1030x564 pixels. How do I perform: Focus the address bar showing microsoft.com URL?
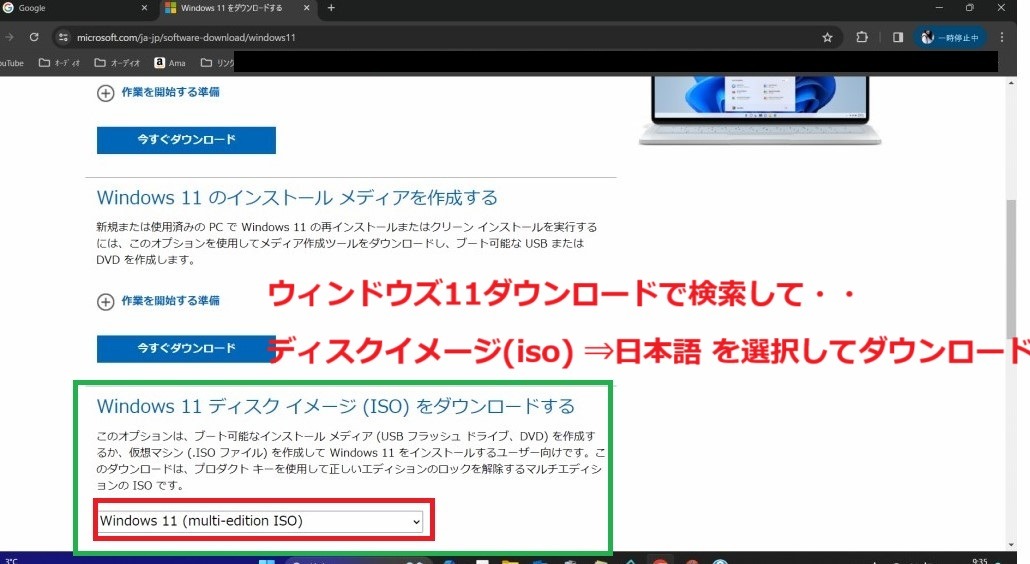447,37
